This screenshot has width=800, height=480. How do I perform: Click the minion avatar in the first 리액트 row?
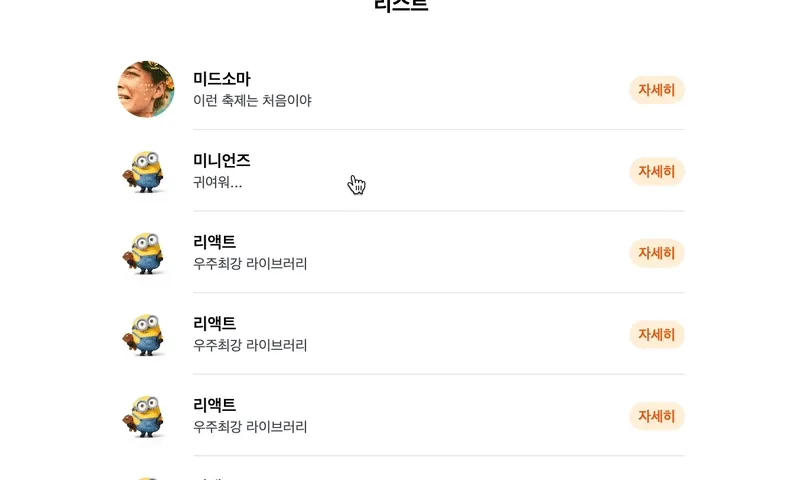(x=146, y=252)
